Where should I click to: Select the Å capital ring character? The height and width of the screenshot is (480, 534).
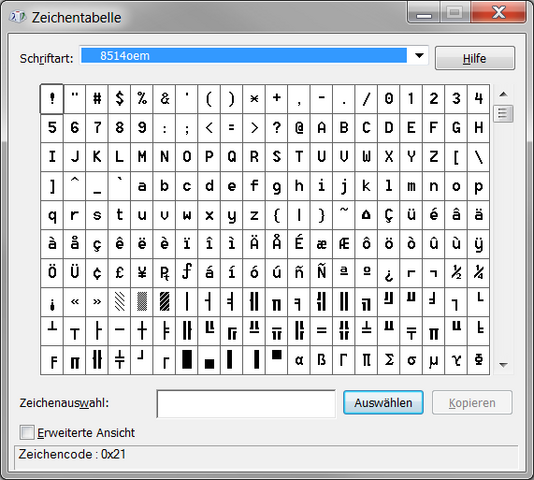coord(277,244)
